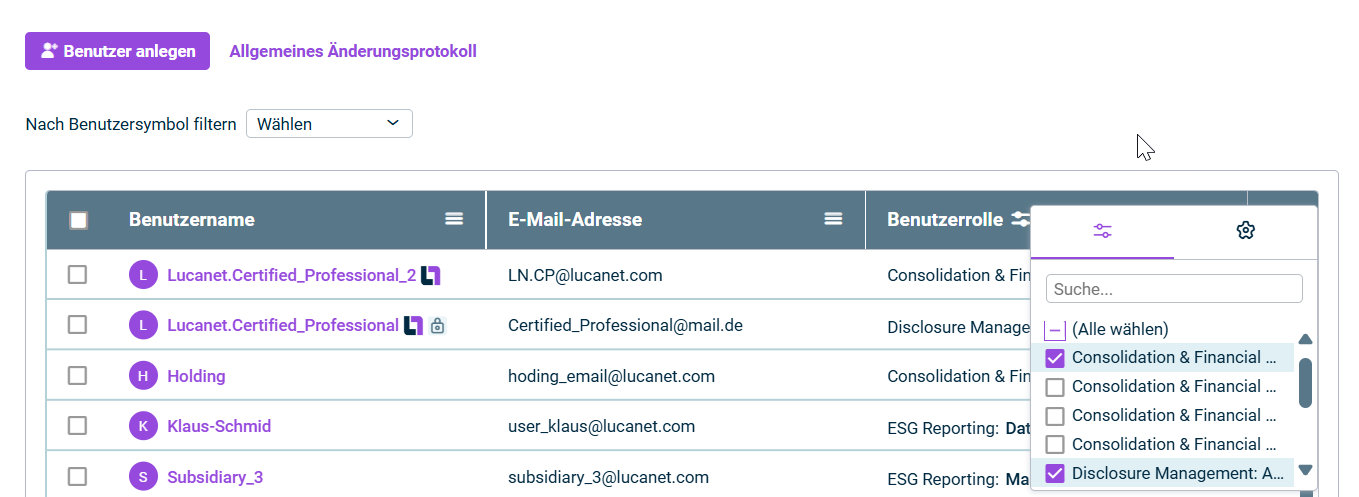1359x497 pixels.
Task: Open the Benutzername column menu icon
Action: click(x=454, y=219)
